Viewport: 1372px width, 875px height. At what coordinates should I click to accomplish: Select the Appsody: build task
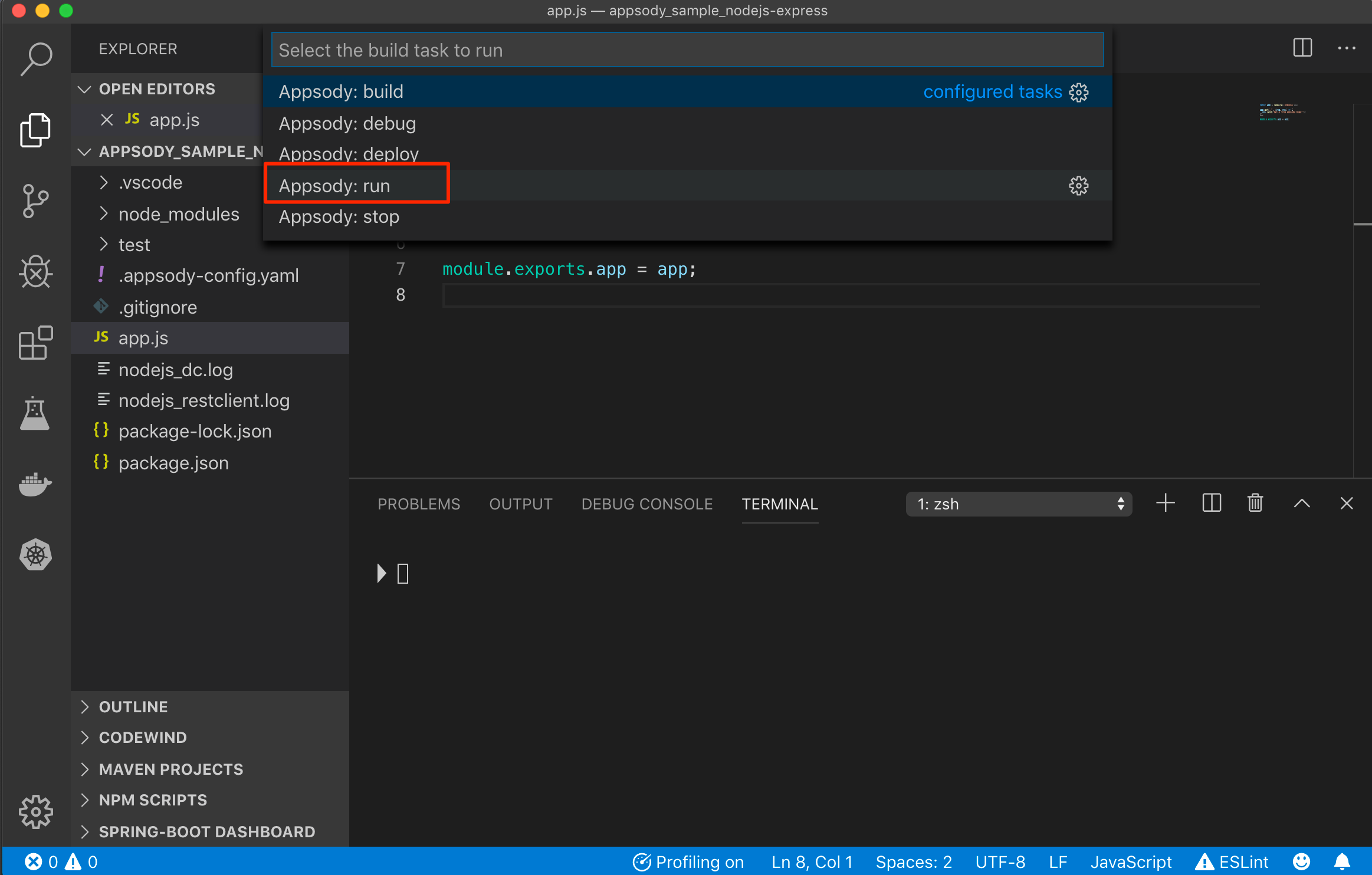point(688,91)
